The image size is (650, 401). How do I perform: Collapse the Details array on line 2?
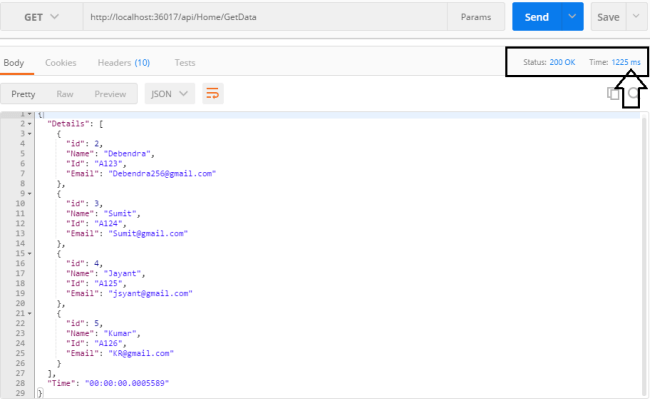pyautogui.click(x=29, y=124)
